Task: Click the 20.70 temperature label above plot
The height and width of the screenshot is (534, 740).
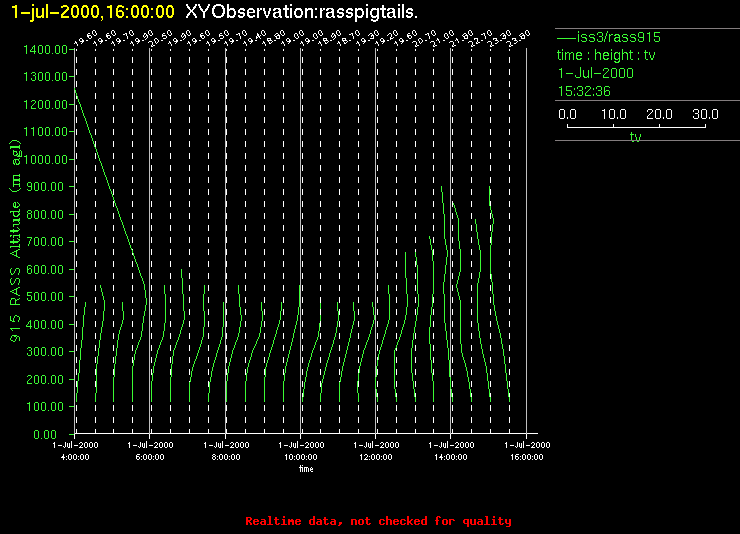Action: (425, 39)
